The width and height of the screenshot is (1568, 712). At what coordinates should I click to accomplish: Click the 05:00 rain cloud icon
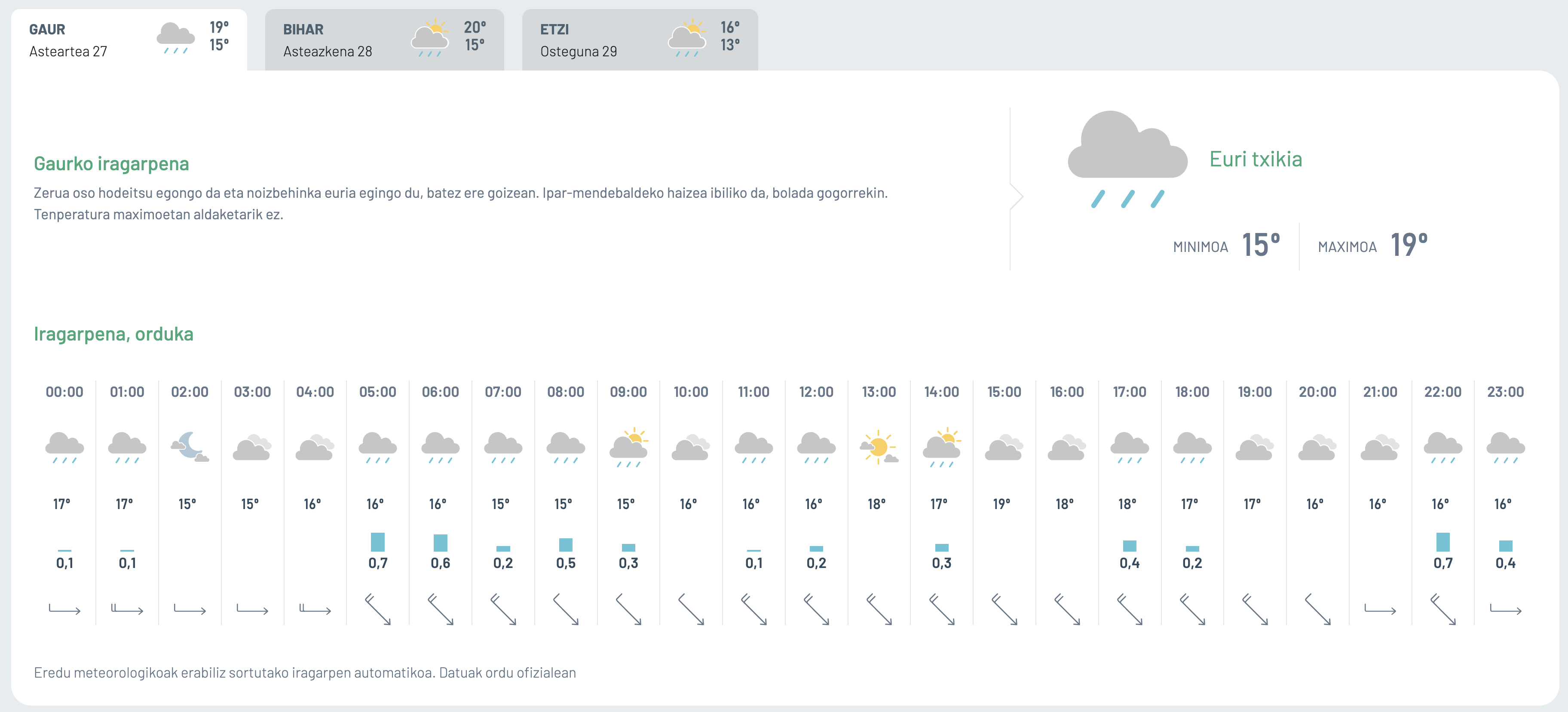(x=378, y=448)
